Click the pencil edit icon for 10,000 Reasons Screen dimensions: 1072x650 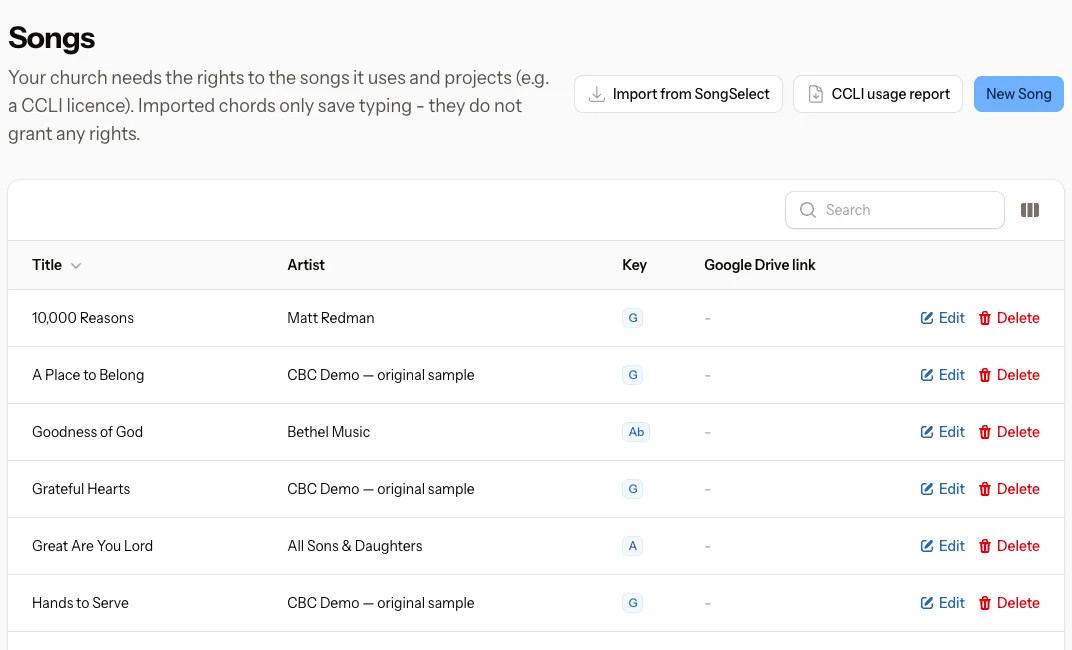[927, 318]
